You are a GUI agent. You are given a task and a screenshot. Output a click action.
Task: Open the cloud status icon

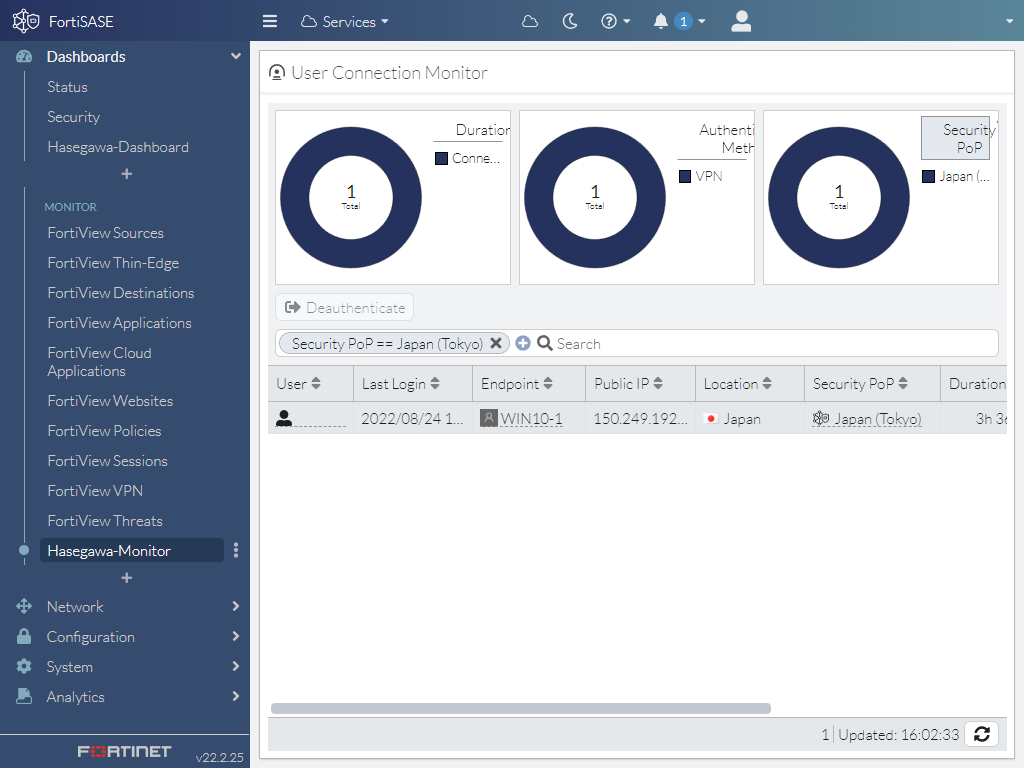point(530,21)
